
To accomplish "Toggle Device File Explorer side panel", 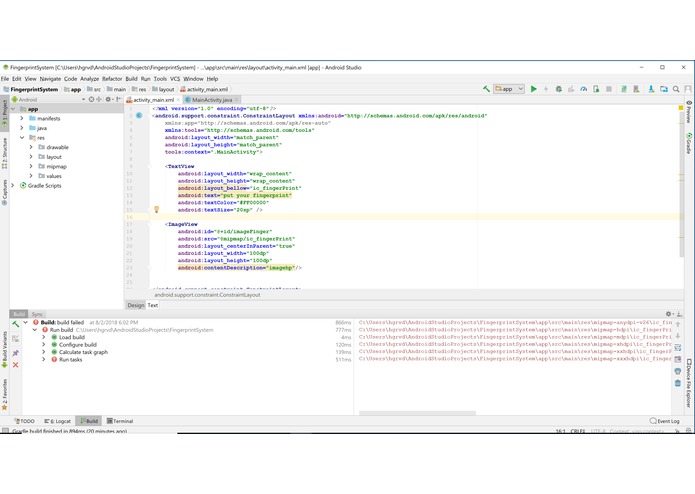I will point(688,383).
